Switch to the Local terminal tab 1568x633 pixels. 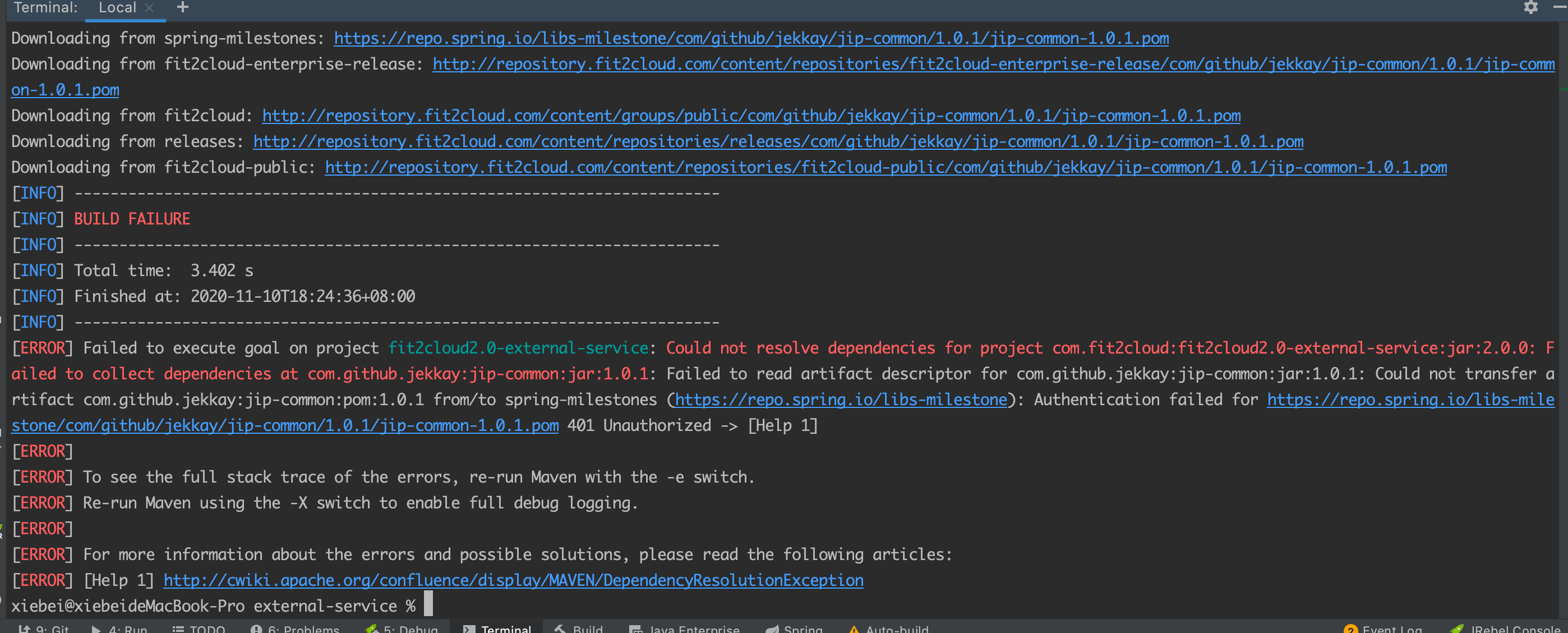pos(117,8)
